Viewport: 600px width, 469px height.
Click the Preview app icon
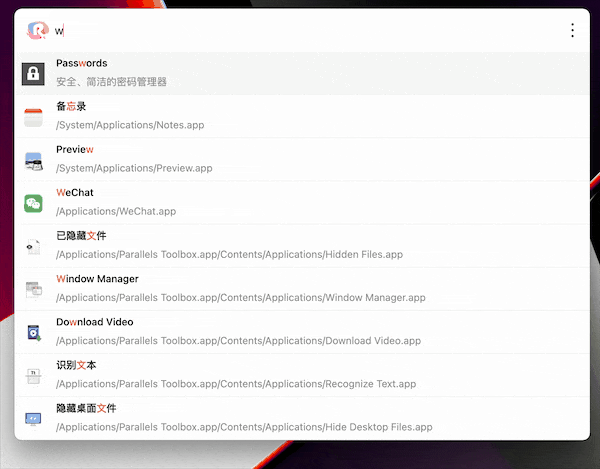[34, 159]
